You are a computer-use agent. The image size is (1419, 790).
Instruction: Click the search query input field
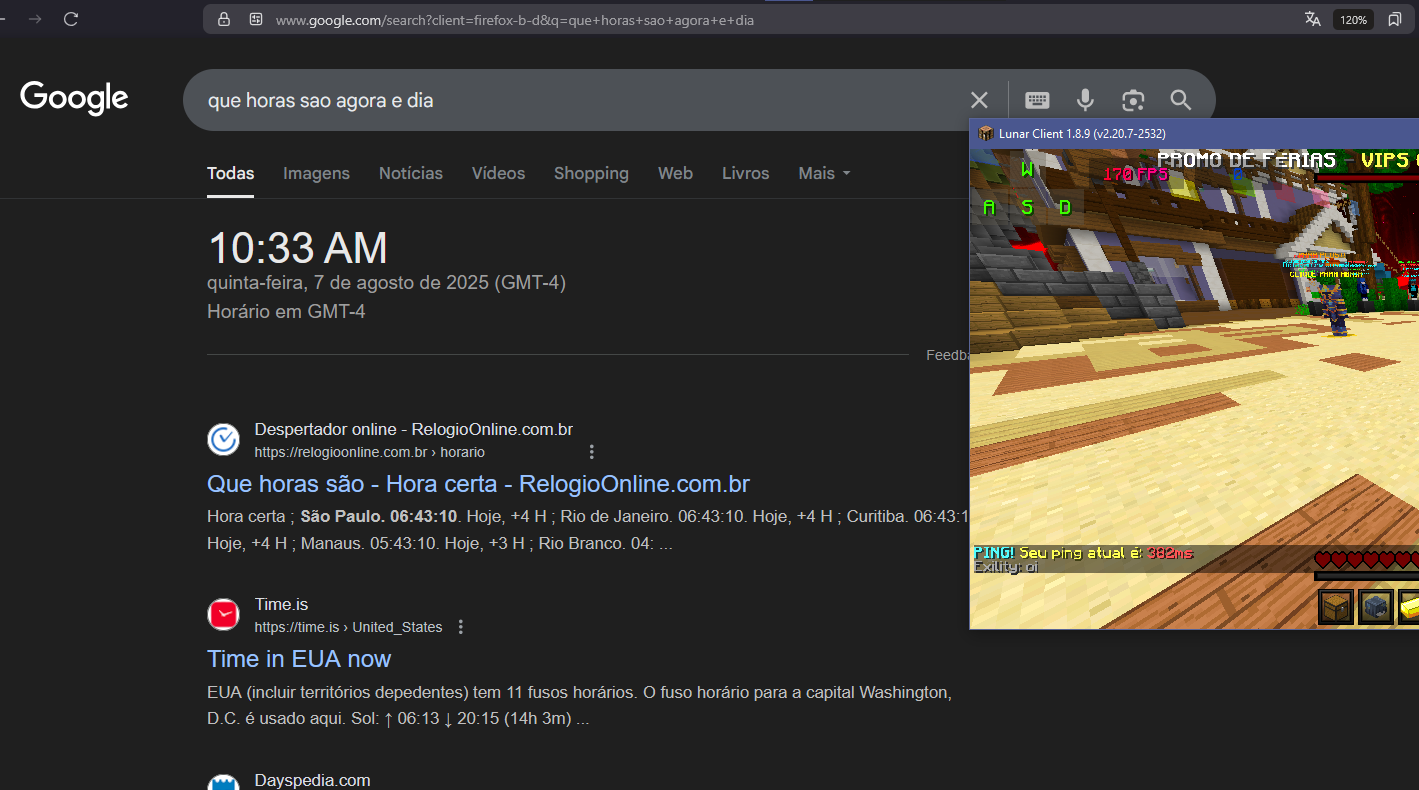point(578,100)
